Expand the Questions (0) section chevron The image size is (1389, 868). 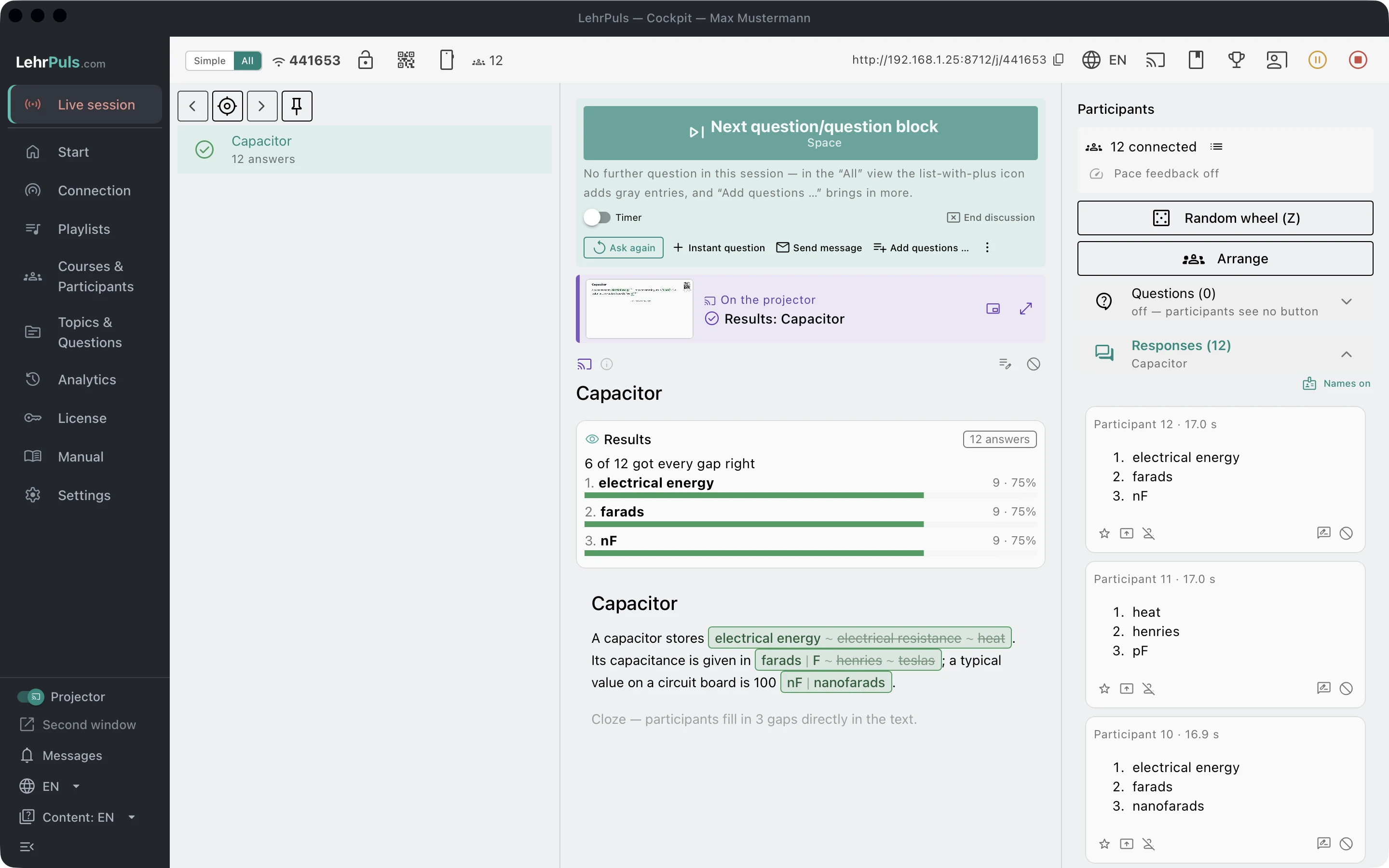pyautogui.click(x=1347, y=301)
